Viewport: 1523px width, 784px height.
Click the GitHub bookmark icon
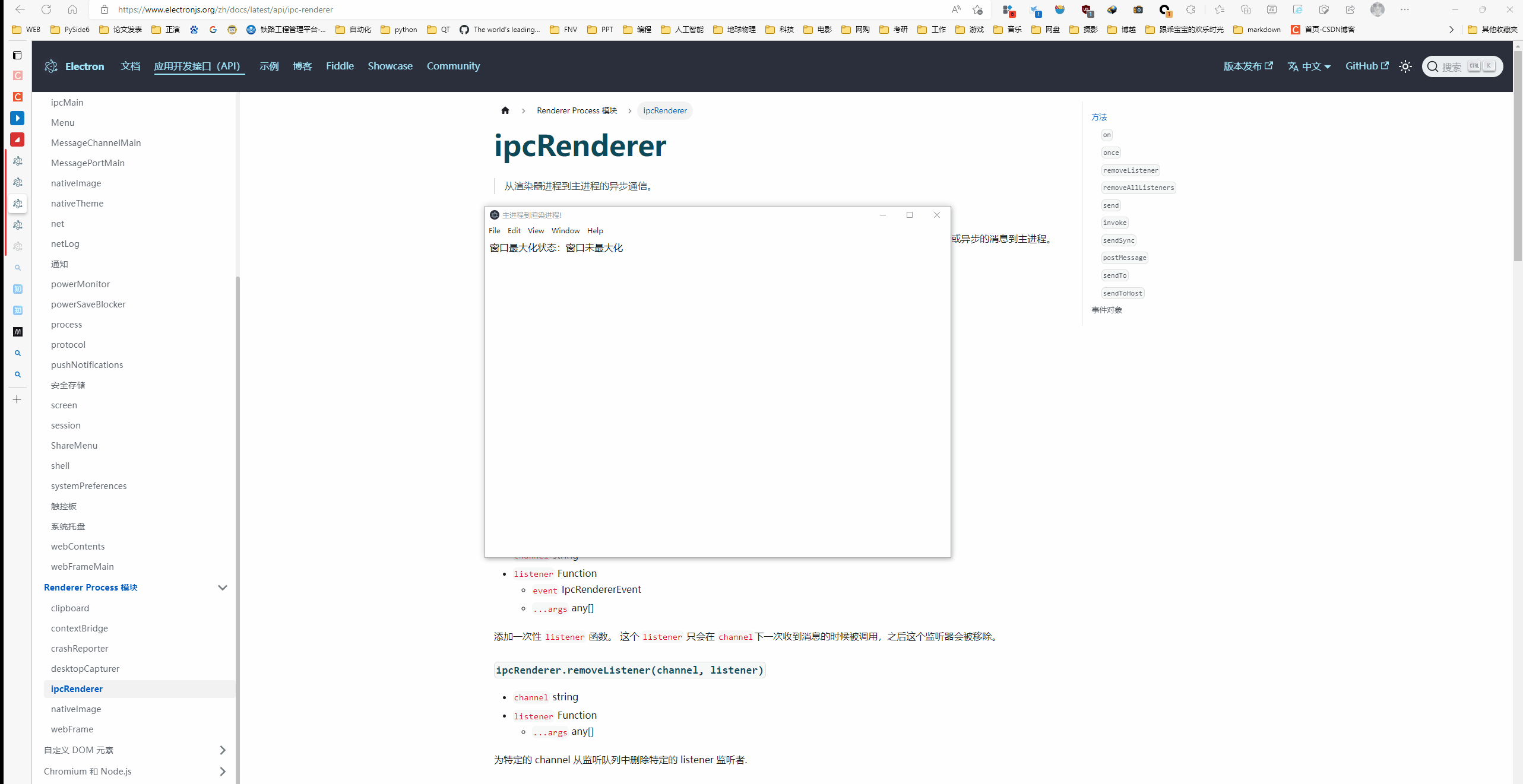point(464,30)
